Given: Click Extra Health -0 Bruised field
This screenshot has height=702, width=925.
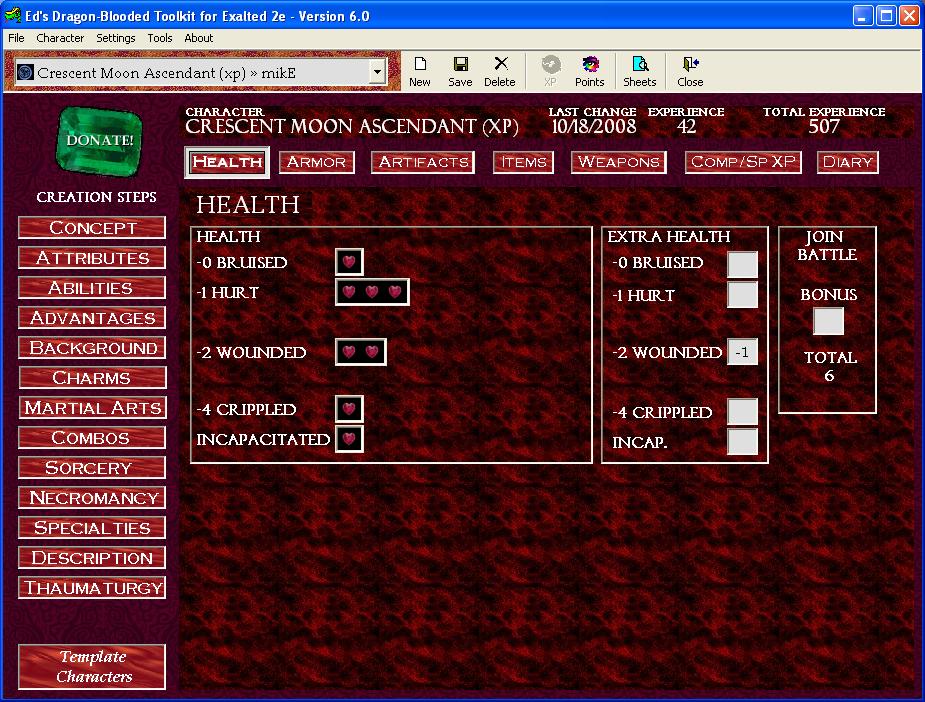Looking at the screenshot, I should pyautogui.click(x=742, y=264).
